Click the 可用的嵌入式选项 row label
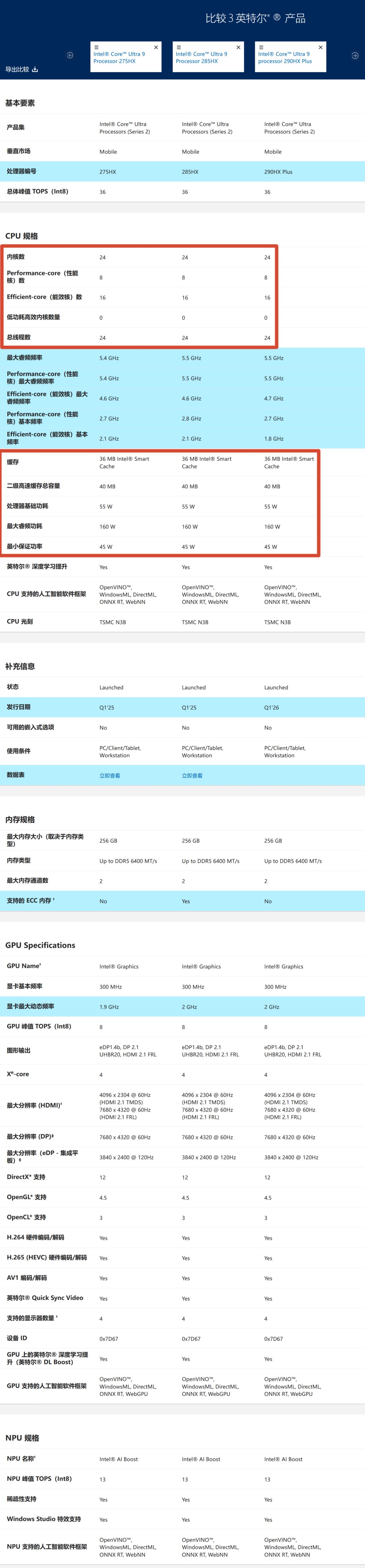 pyautogui.click(x=31, y=728)
